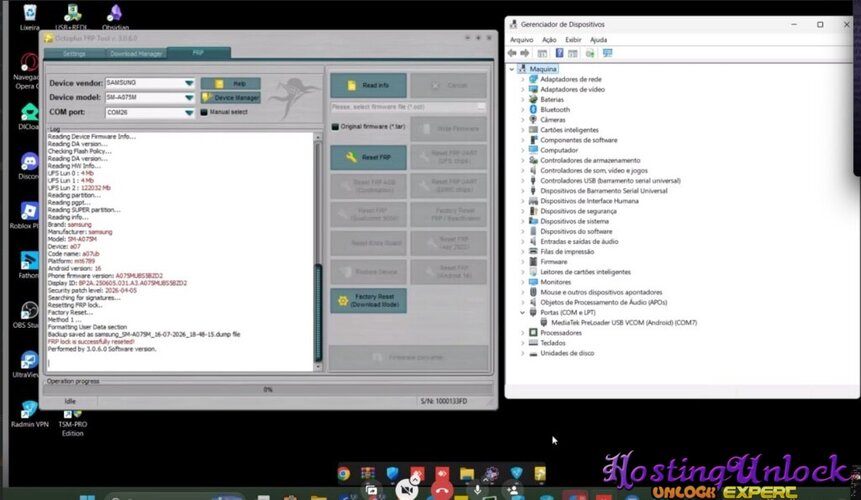The image size is (861, 500).
Task: Click the log panel vertical scrollbar
Action: pyautogui.click(x=318, y=252)
